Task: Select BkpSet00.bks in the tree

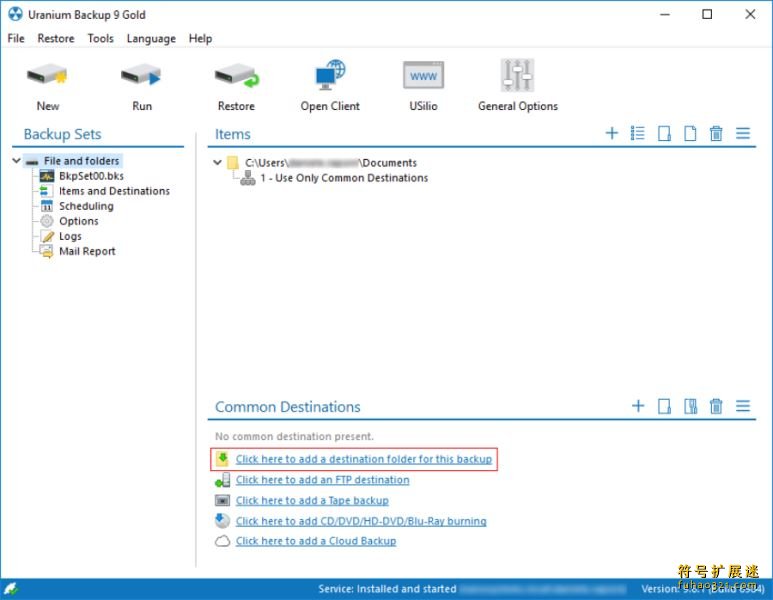Action: 91,176
